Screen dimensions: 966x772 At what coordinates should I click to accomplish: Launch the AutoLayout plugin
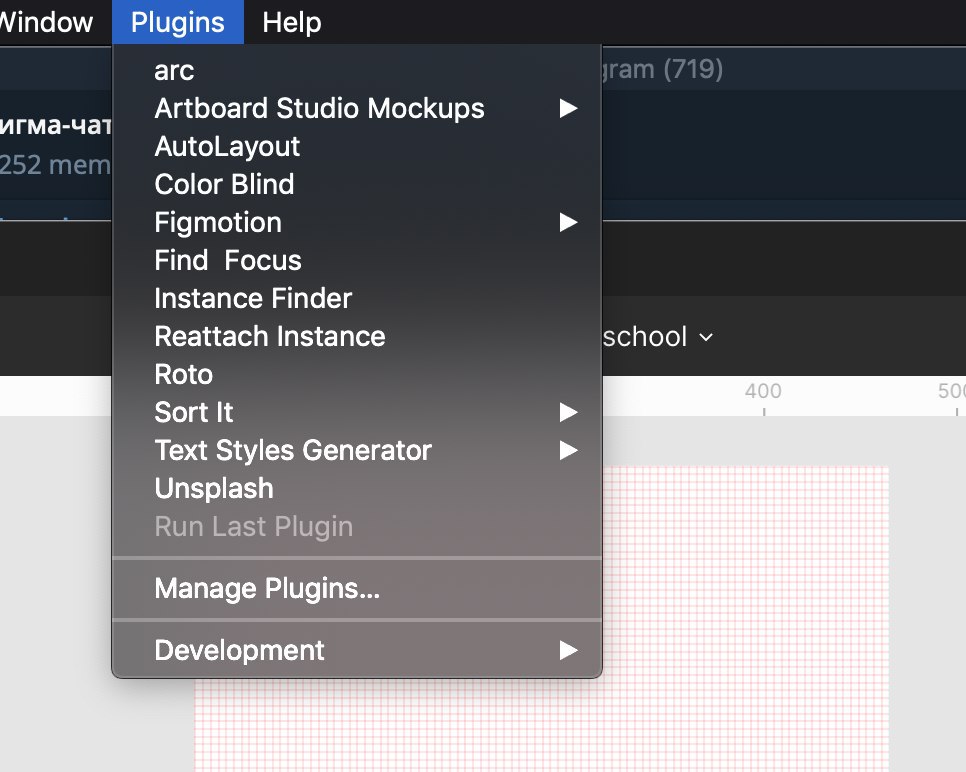pos(357,147)
